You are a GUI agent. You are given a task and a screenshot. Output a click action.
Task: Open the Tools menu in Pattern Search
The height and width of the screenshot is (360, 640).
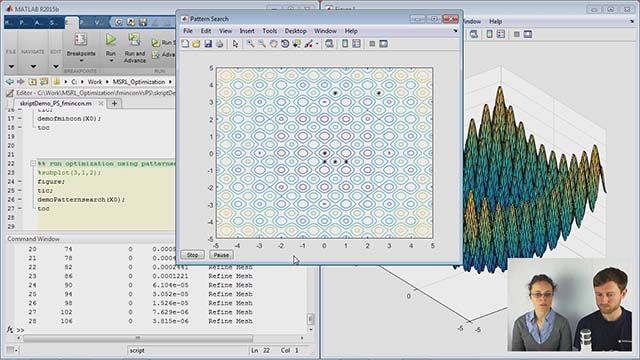[x=269, y=31]
